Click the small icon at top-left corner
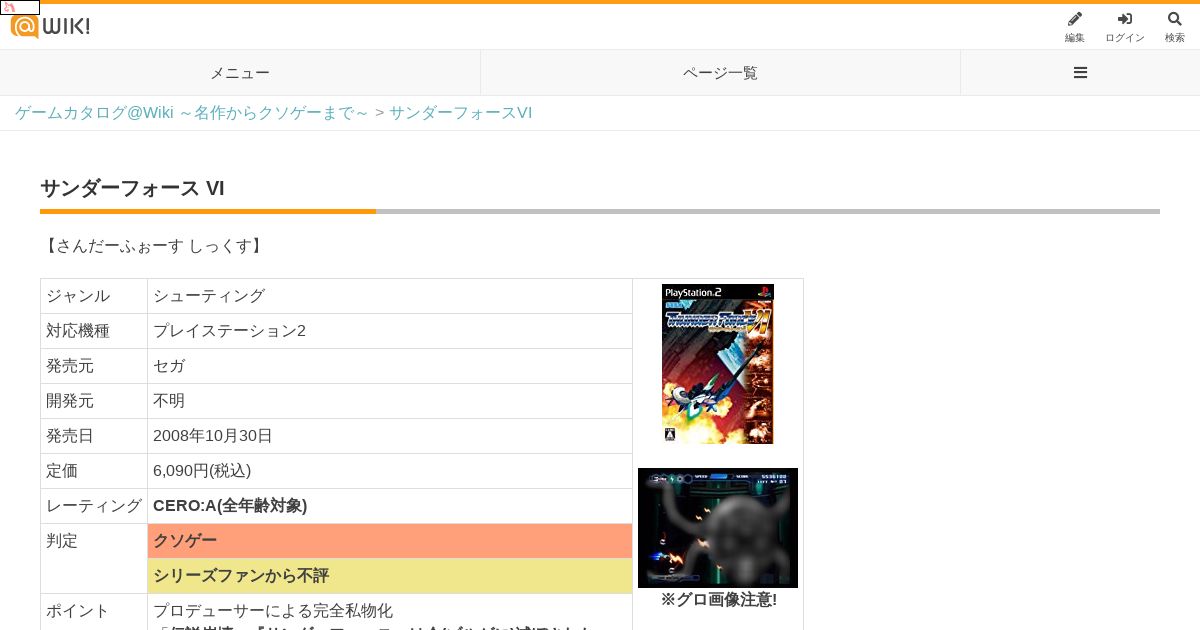 (x=20, y=7)
